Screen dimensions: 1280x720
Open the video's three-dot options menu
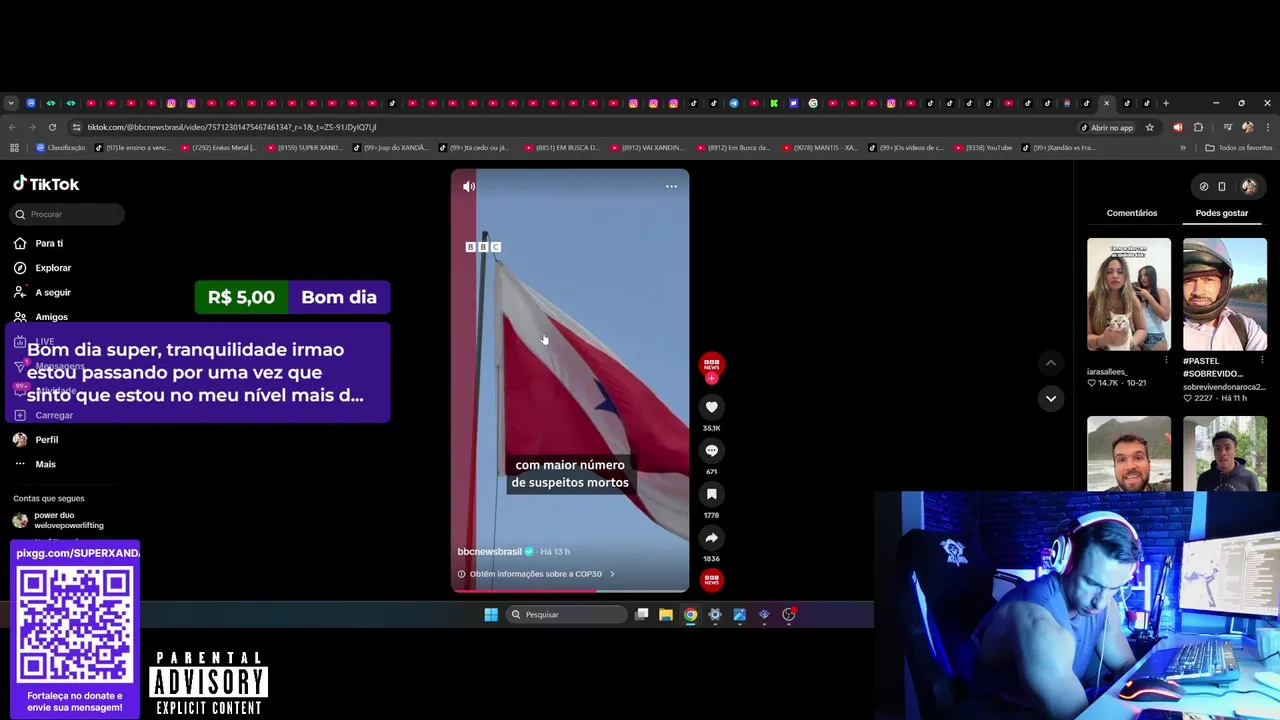[x=671, y=186]
